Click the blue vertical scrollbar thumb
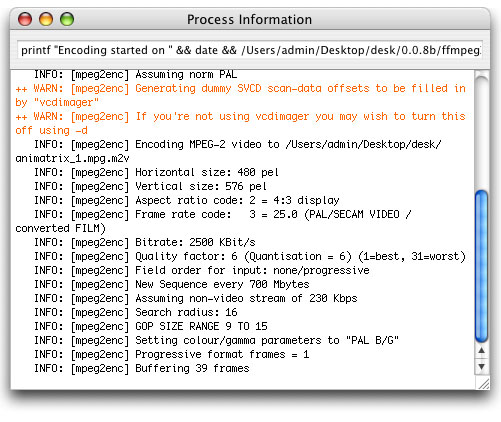This screenshot has height=422, width=501. [x=481, y=266]
